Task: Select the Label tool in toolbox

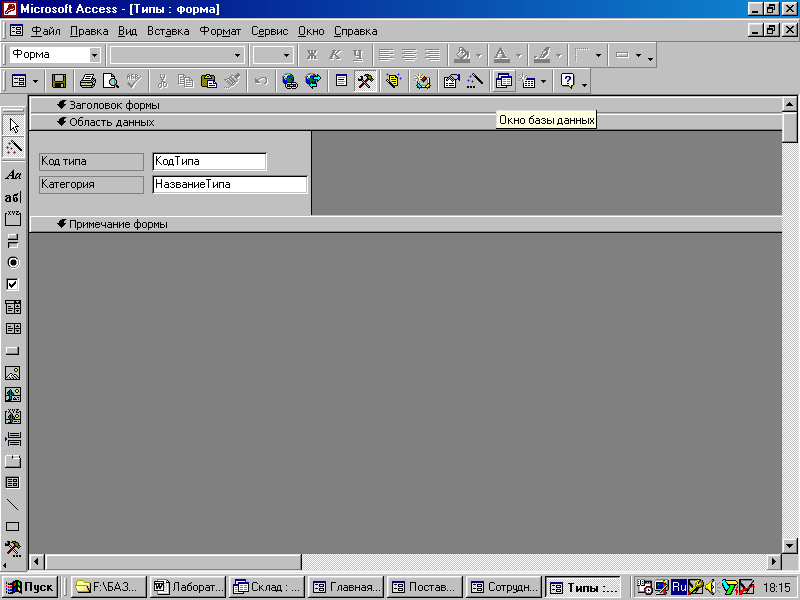Action: (13, 175)
